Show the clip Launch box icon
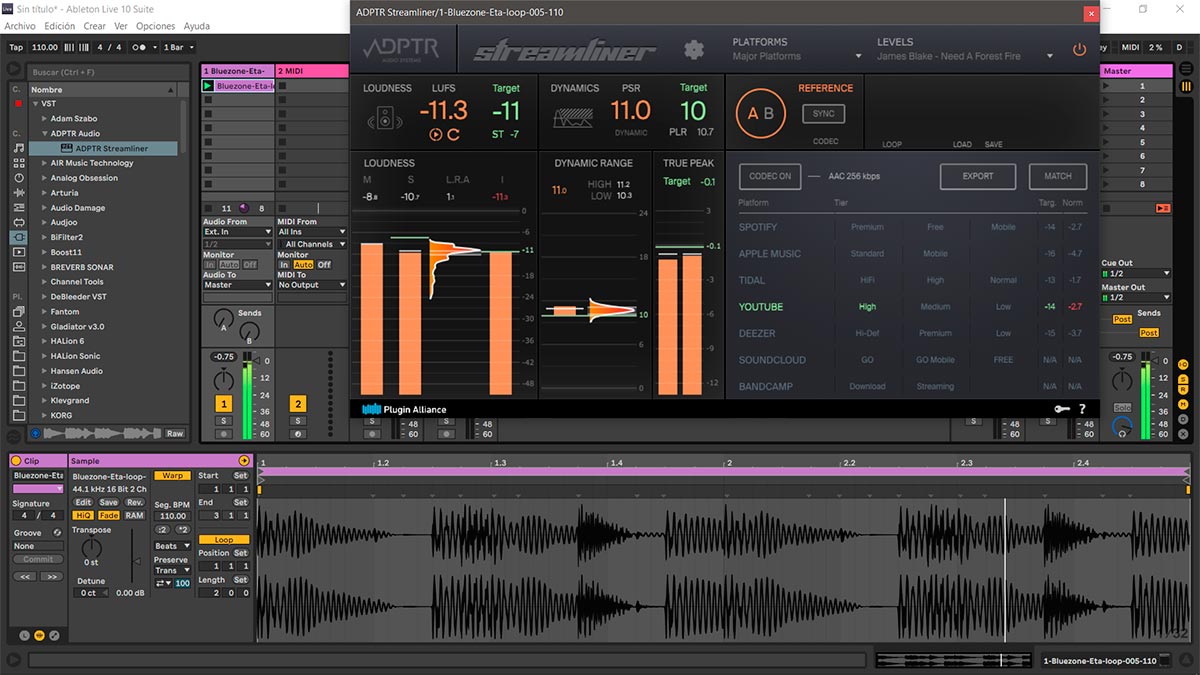The width and height of the screenshot is (1200, 675). coord(24,635)
